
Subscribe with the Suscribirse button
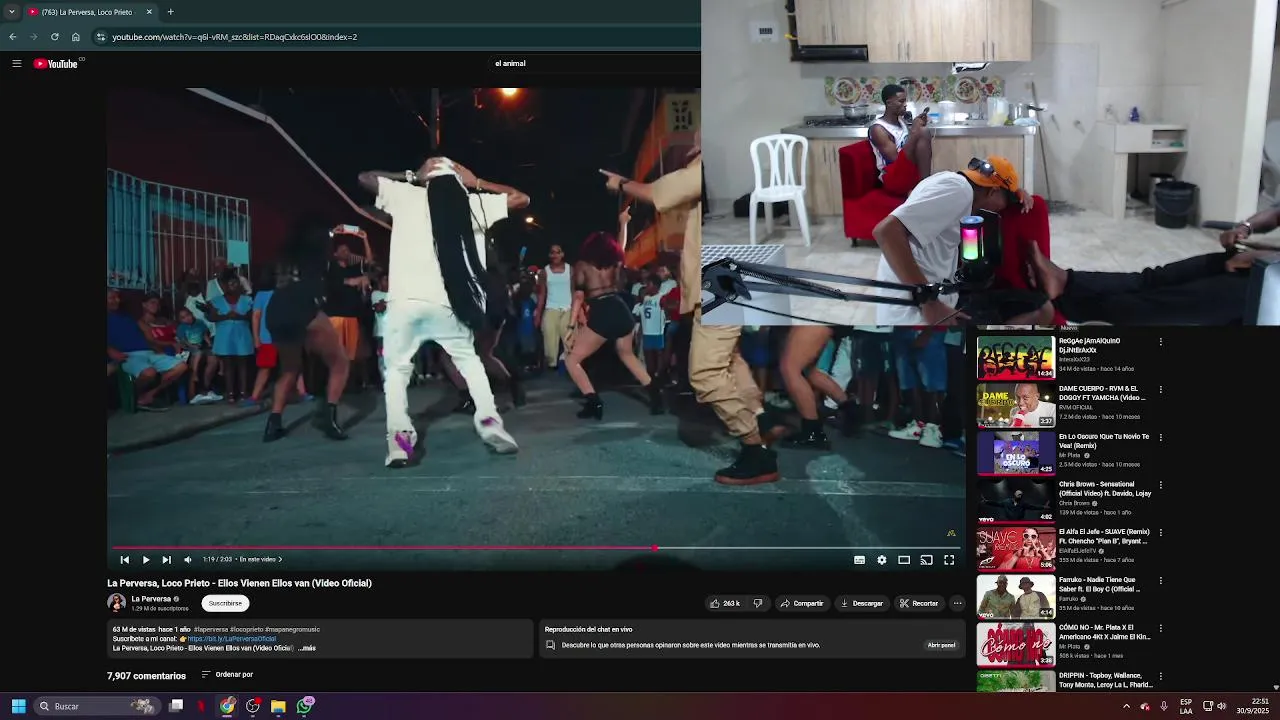[225, 603]
